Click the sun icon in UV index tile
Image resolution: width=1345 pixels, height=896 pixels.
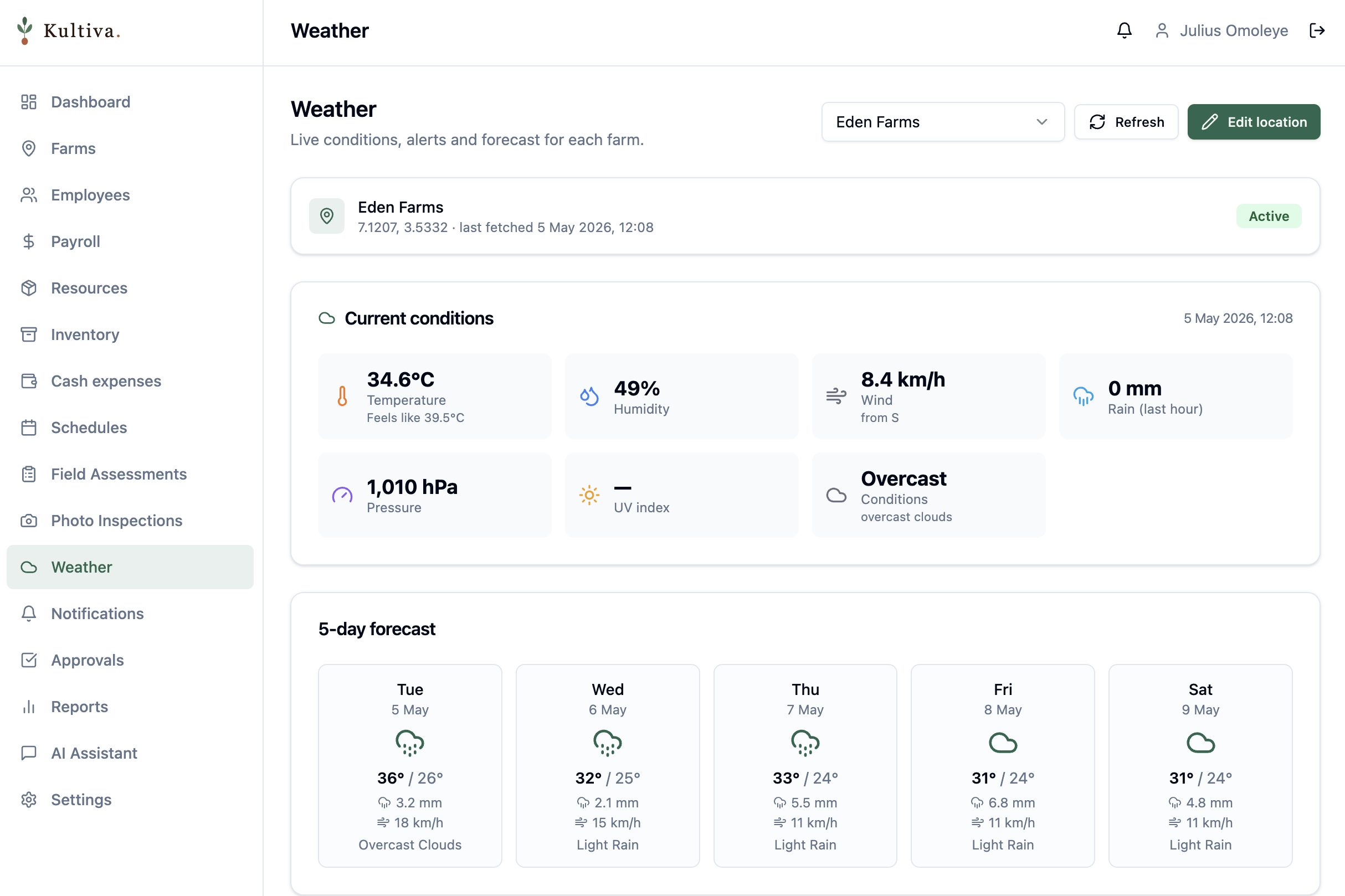(x=589, y=495)
